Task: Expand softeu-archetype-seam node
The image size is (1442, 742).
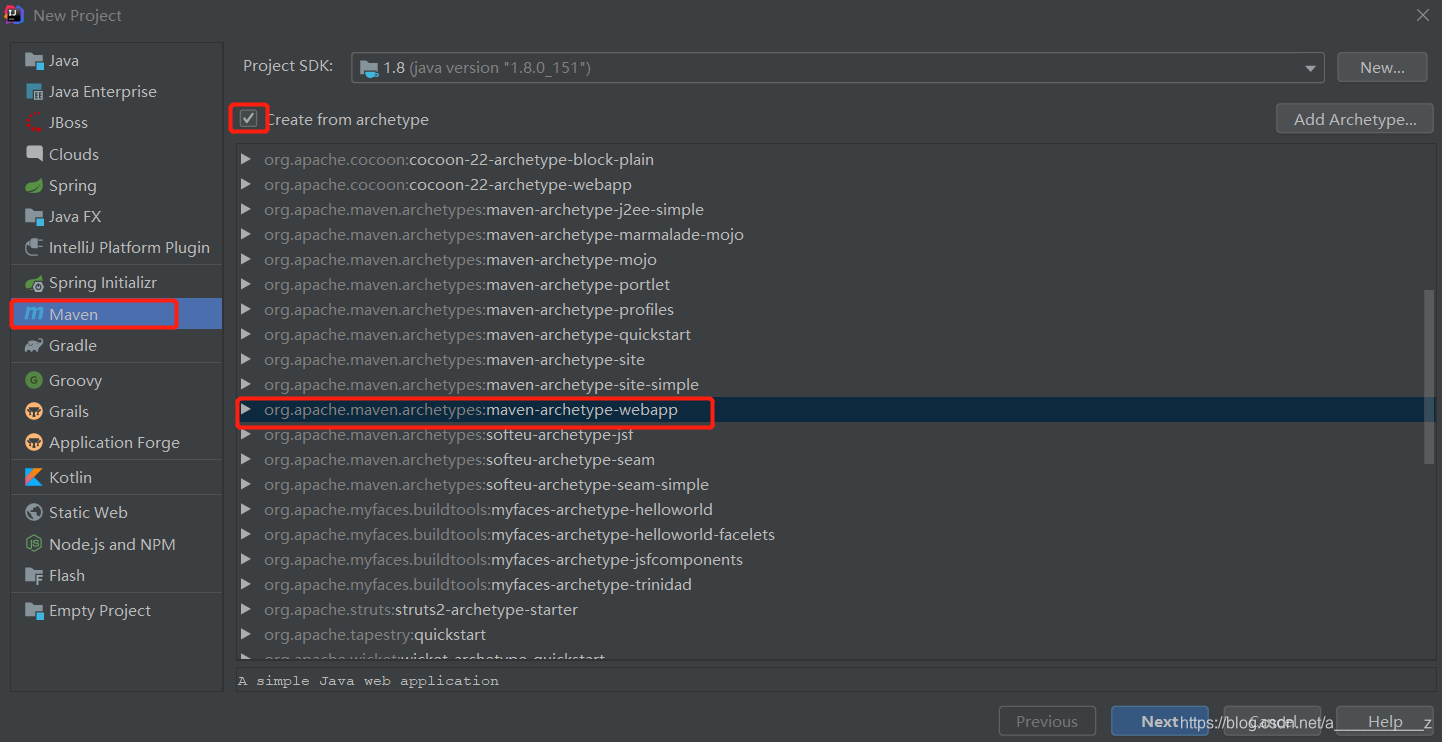Action: coord(246,459)
